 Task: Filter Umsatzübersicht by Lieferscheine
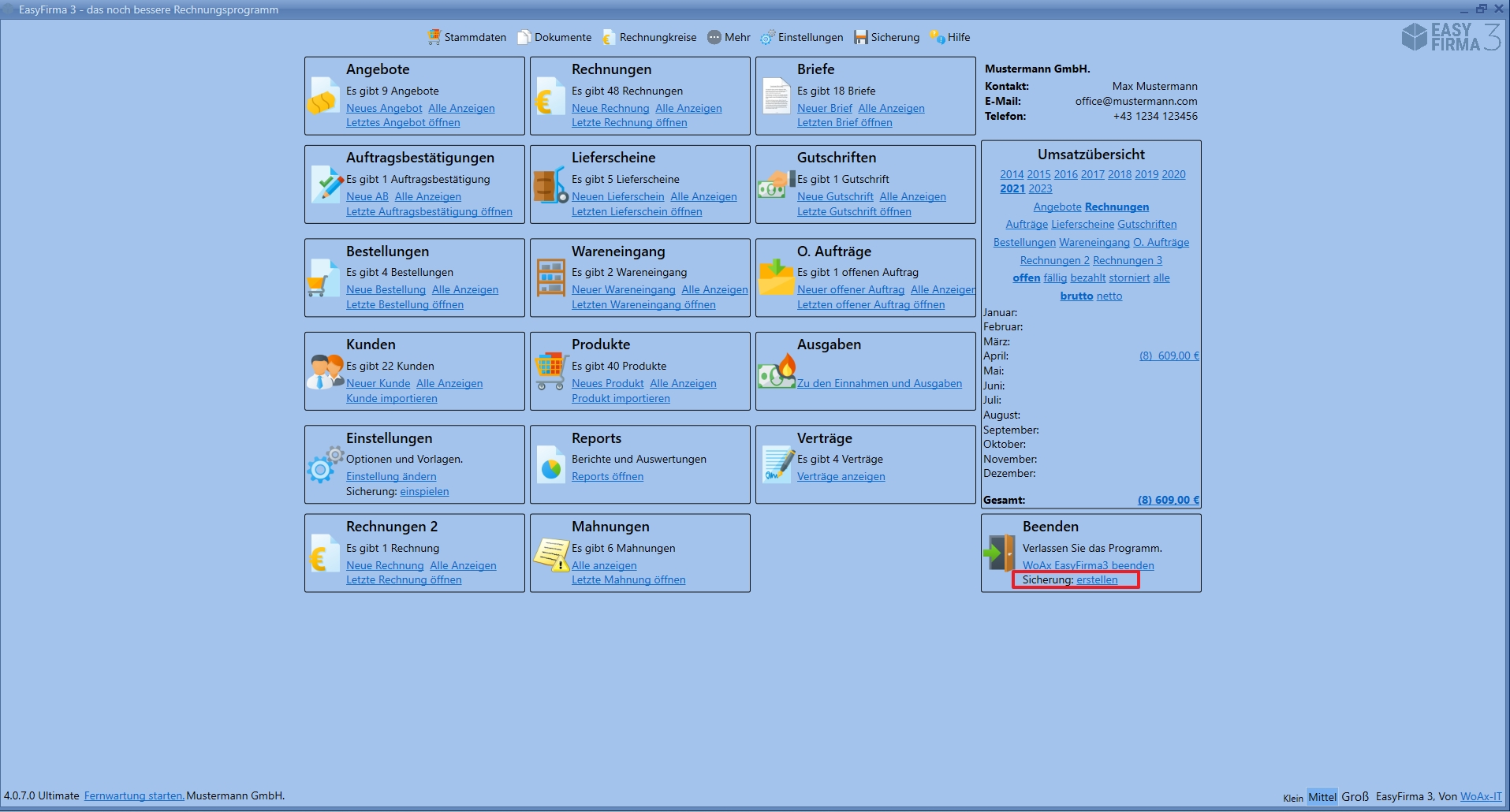click(x=1083, y=224)
